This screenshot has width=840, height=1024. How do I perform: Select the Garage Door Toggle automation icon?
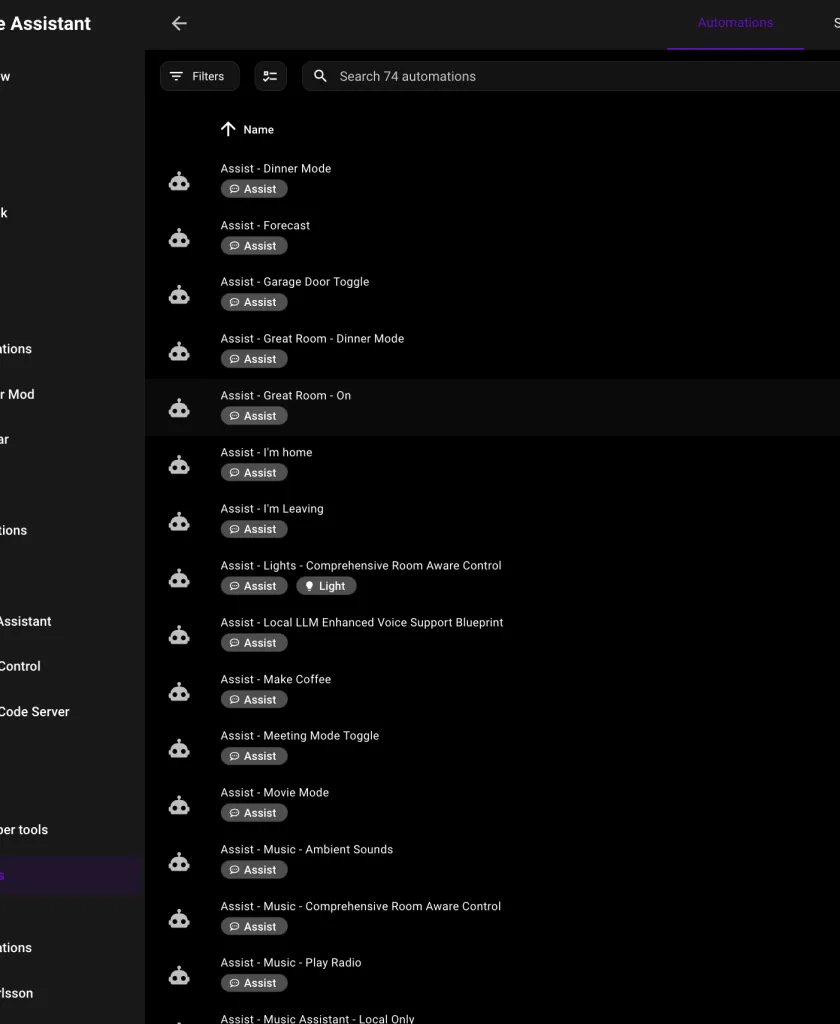coord(179,294)
